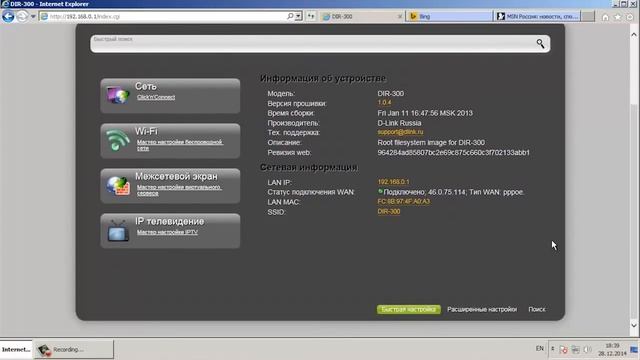
Task: Click the magnifier icon in quick search
Action: tap(540, 43)
